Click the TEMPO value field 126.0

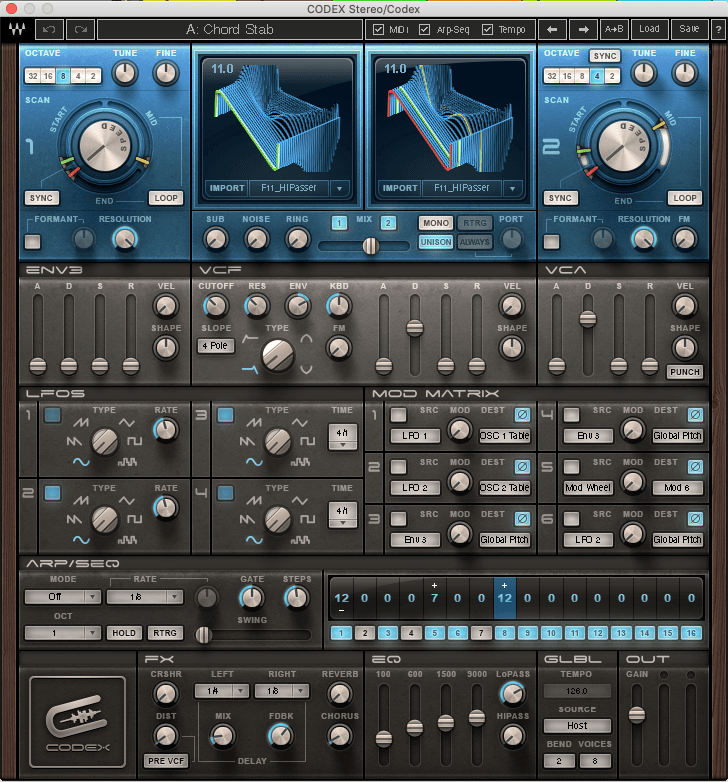point(577,691)
